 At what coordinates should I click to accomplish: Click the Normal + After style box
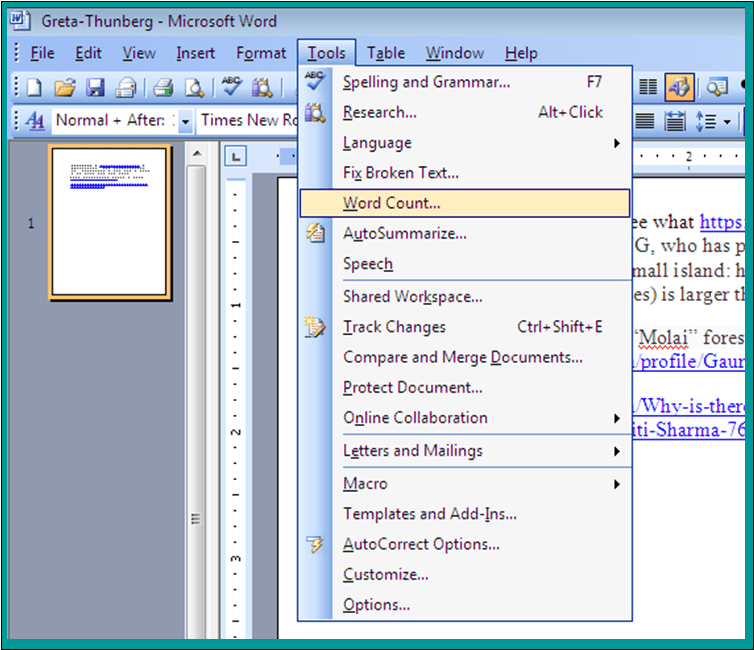tap(115, 120)
